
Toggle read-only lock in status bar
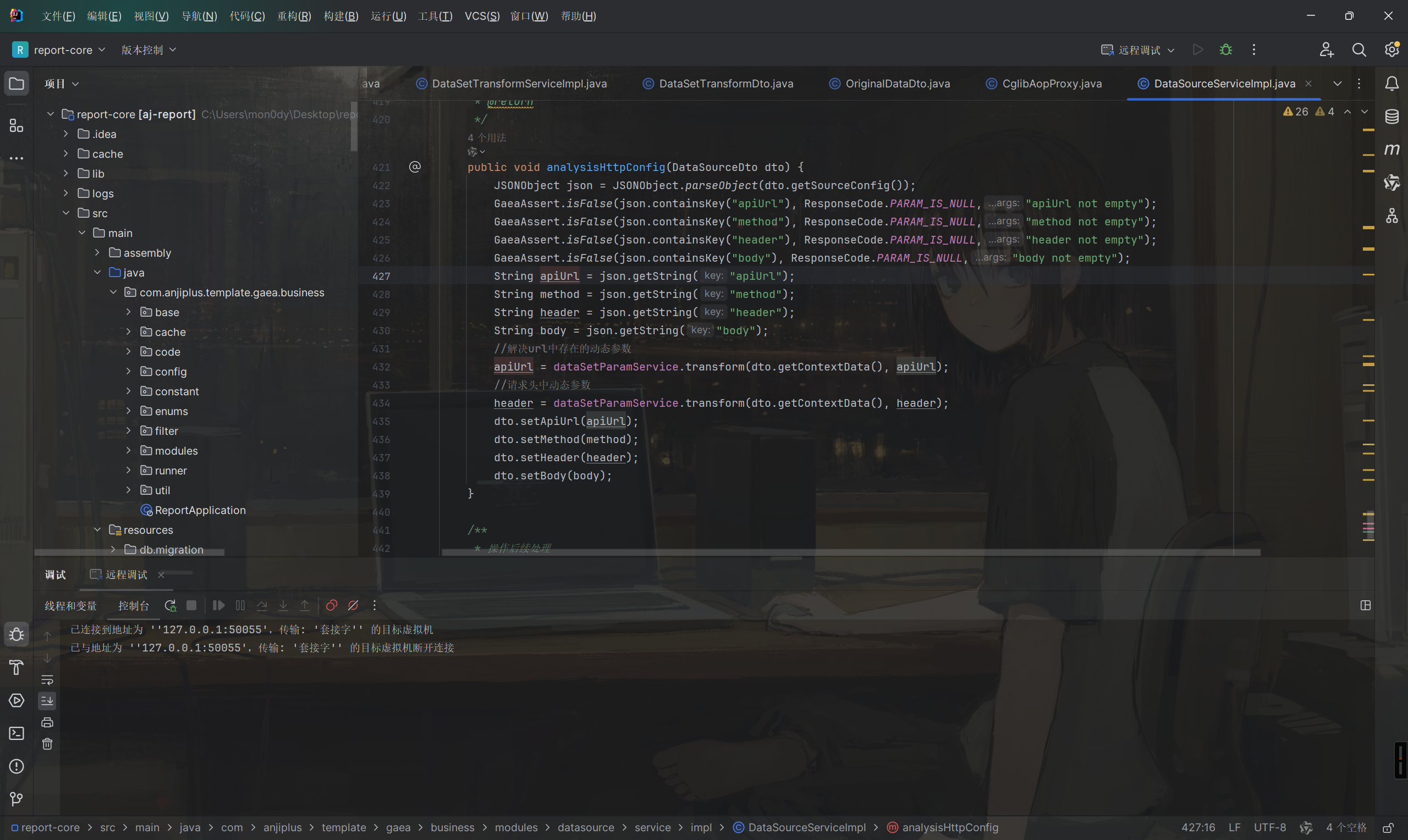click(x=1388, y=827)
